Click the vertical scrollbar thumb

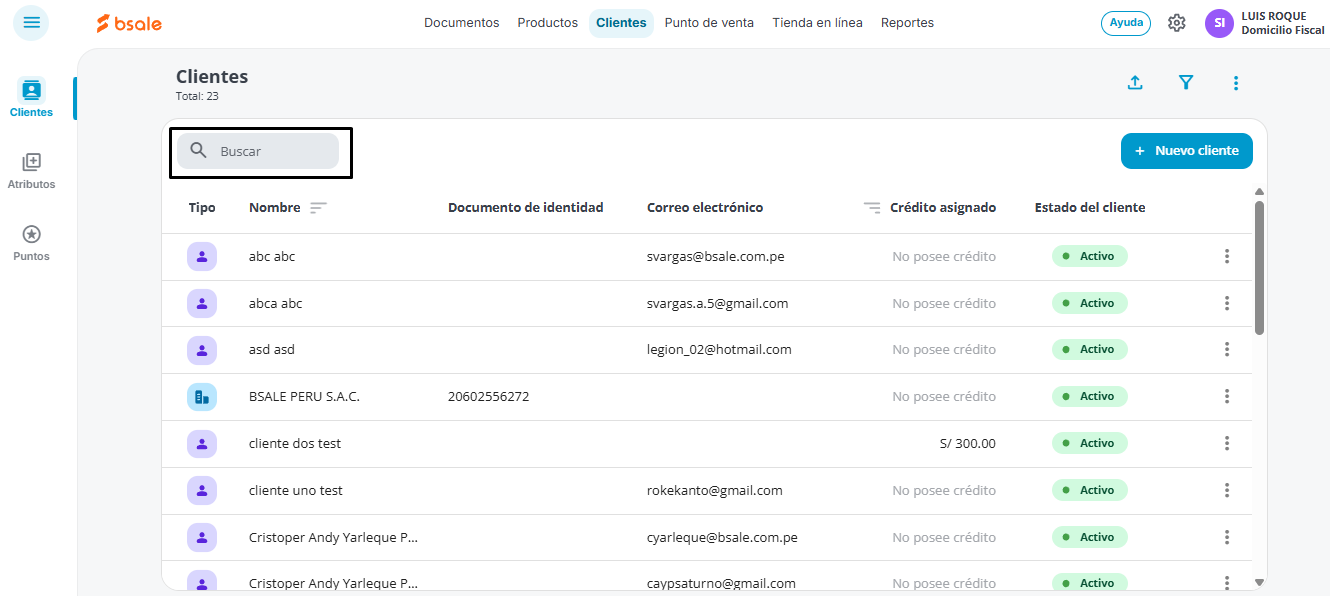pos(1259,268)
